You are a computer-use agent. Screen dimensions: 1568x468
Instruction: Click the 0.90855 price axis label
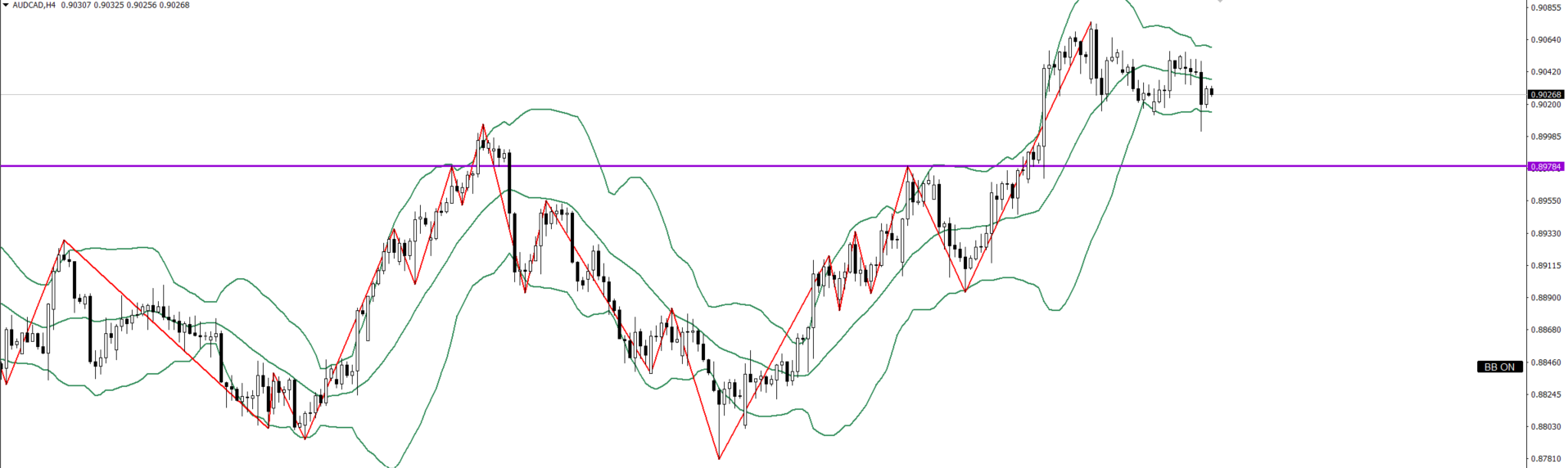1545,7
